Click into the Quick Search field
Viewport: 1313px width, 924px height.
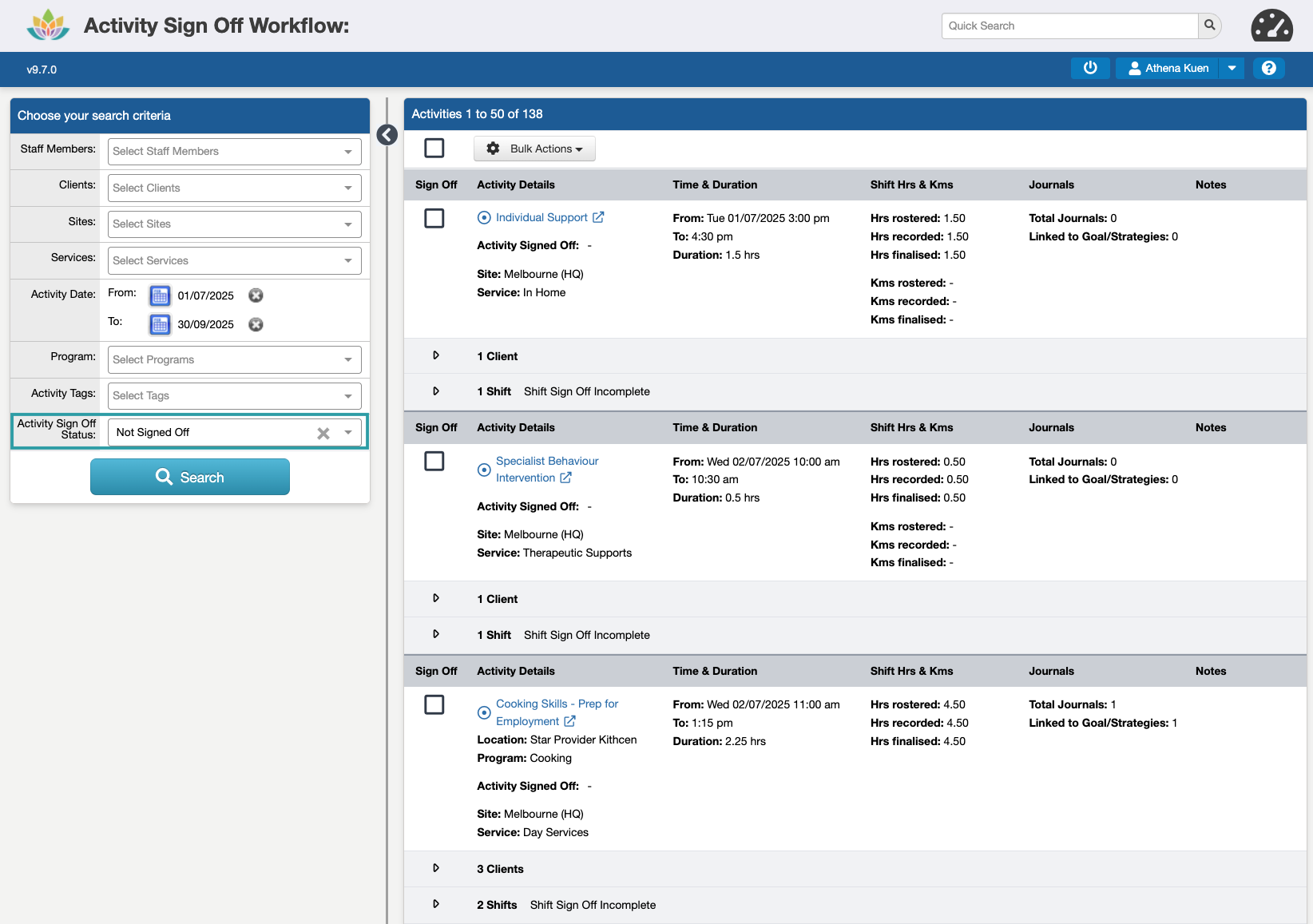(1069, 26)
